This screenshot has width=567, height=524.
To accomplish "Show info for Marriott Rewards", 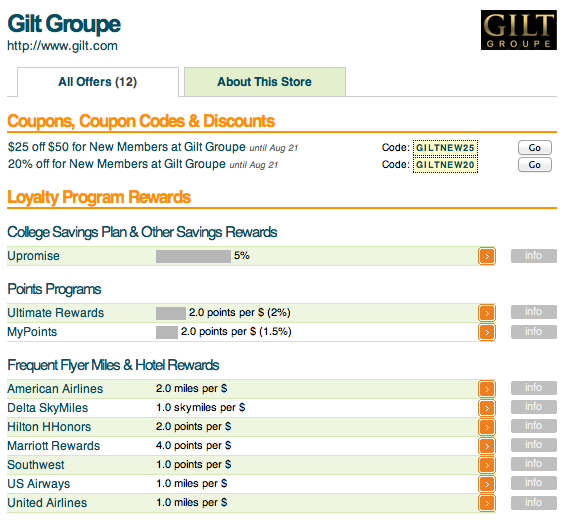I will [x=533, y=445].
